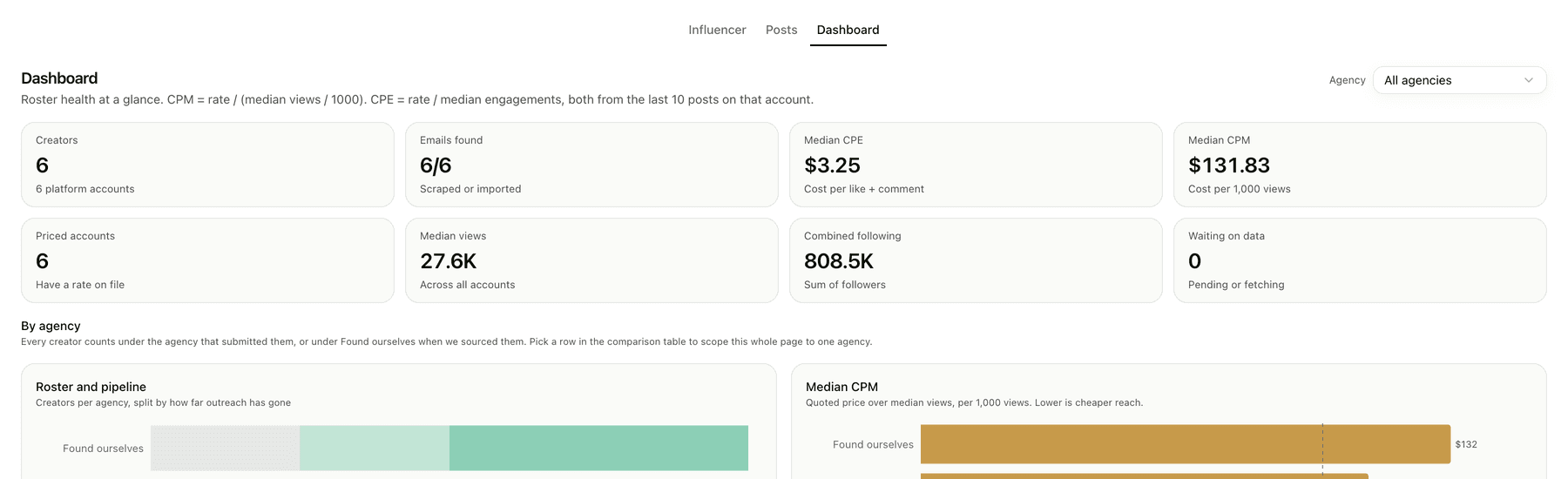The width and height of the screenshot is (1568, 479).
Task: Click the Median CPM chart title
Action: coord(841,387)
